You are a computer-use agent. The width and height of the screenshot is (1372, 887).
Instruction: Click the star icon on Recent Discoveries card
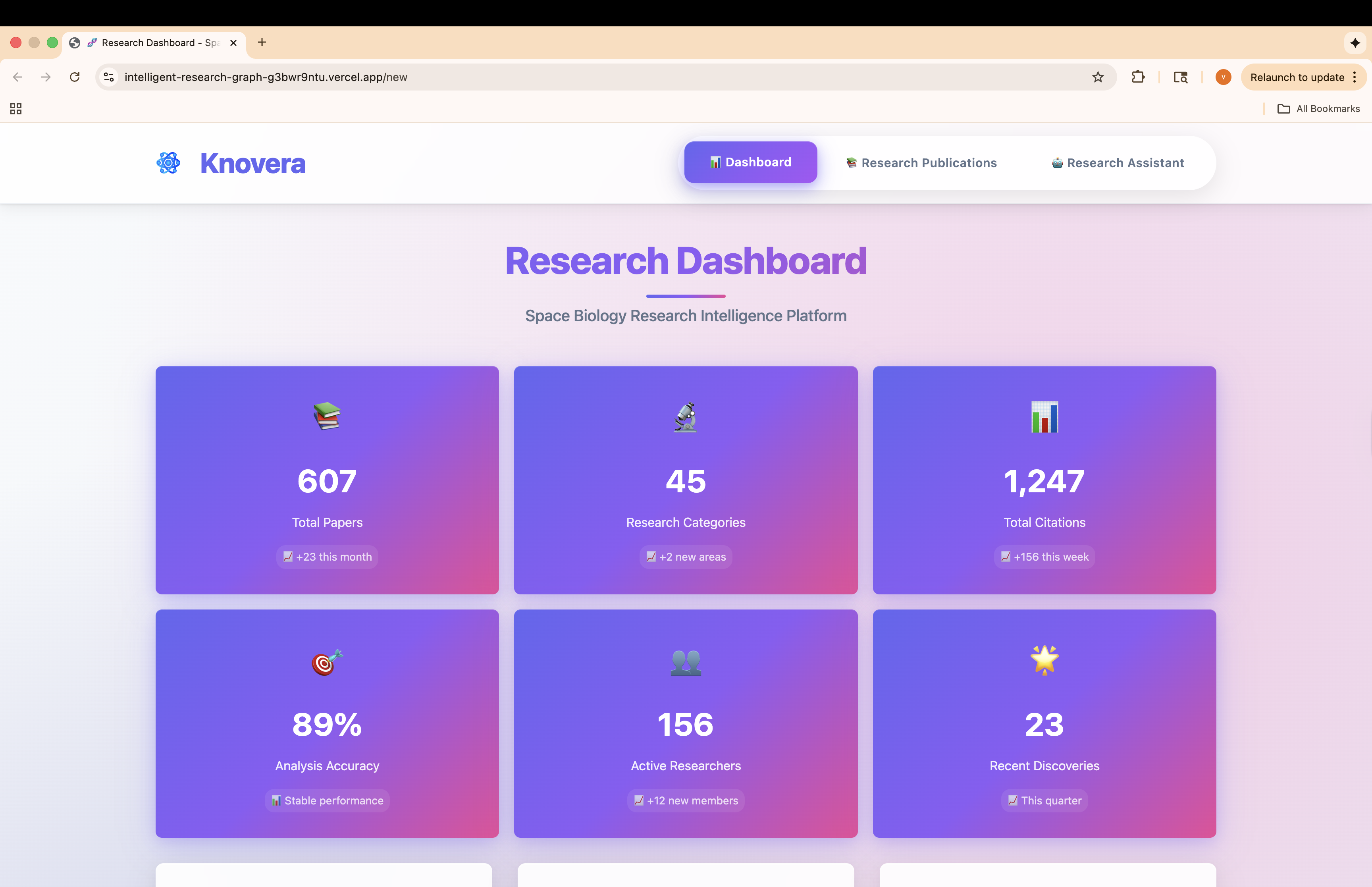[x=1044, y=660]
